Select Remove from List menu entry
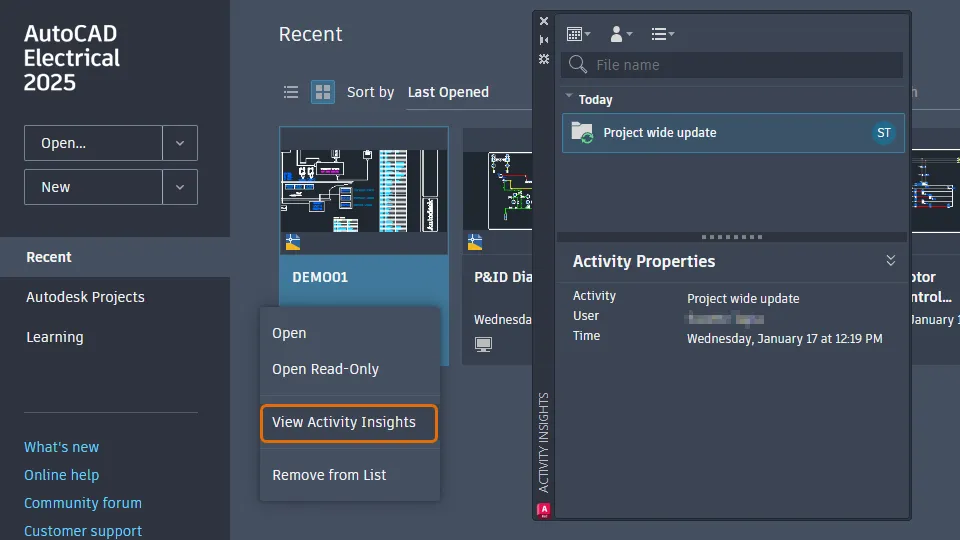960x540 pixels. [329, 475]
